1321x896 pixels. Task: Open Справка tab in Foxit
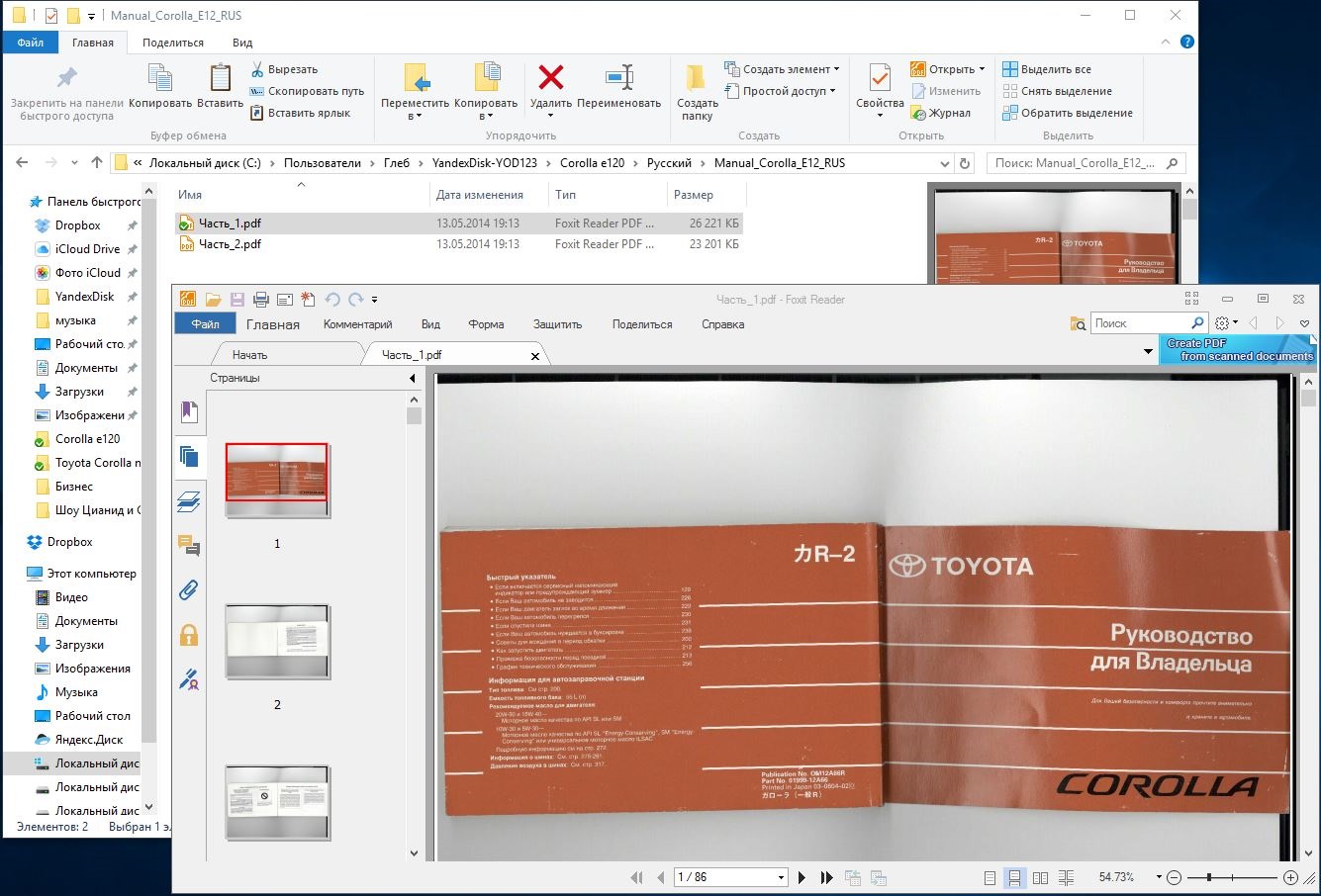722,324
